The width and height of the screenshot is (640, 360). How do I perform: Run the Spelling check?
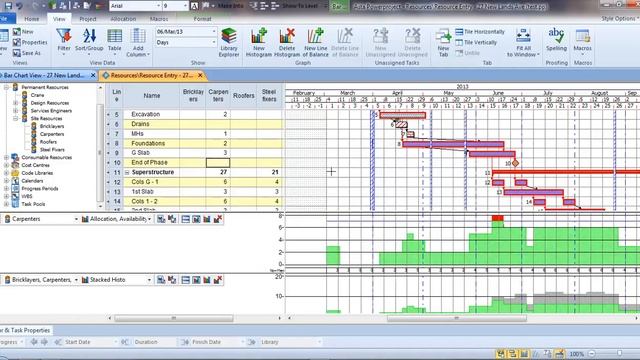[x=556, y=40]
